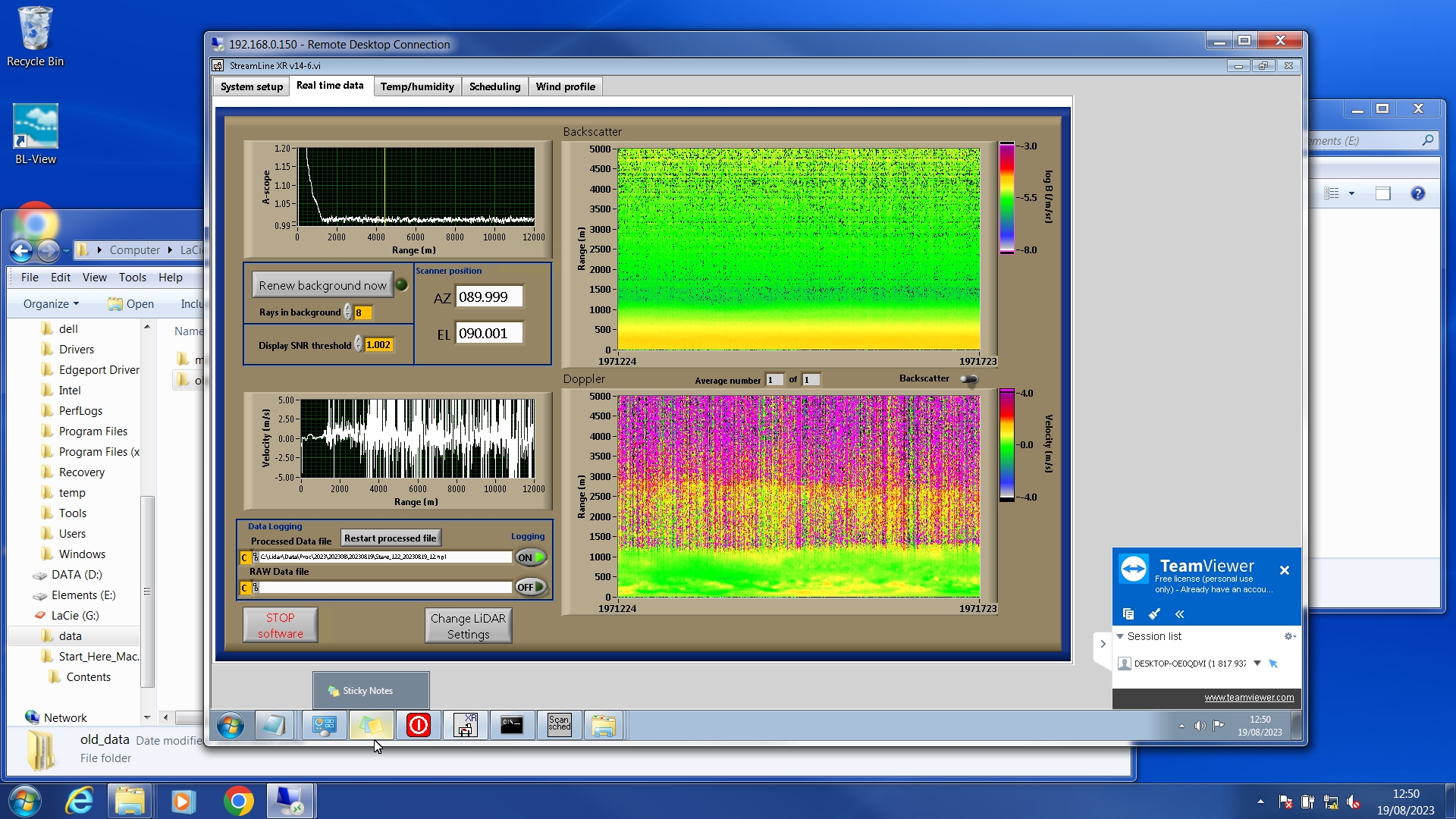The height and width of the screenshot is (819, 1456).
Task: Click the red power icon in remote taskbar
Action: tap(418, 725)
